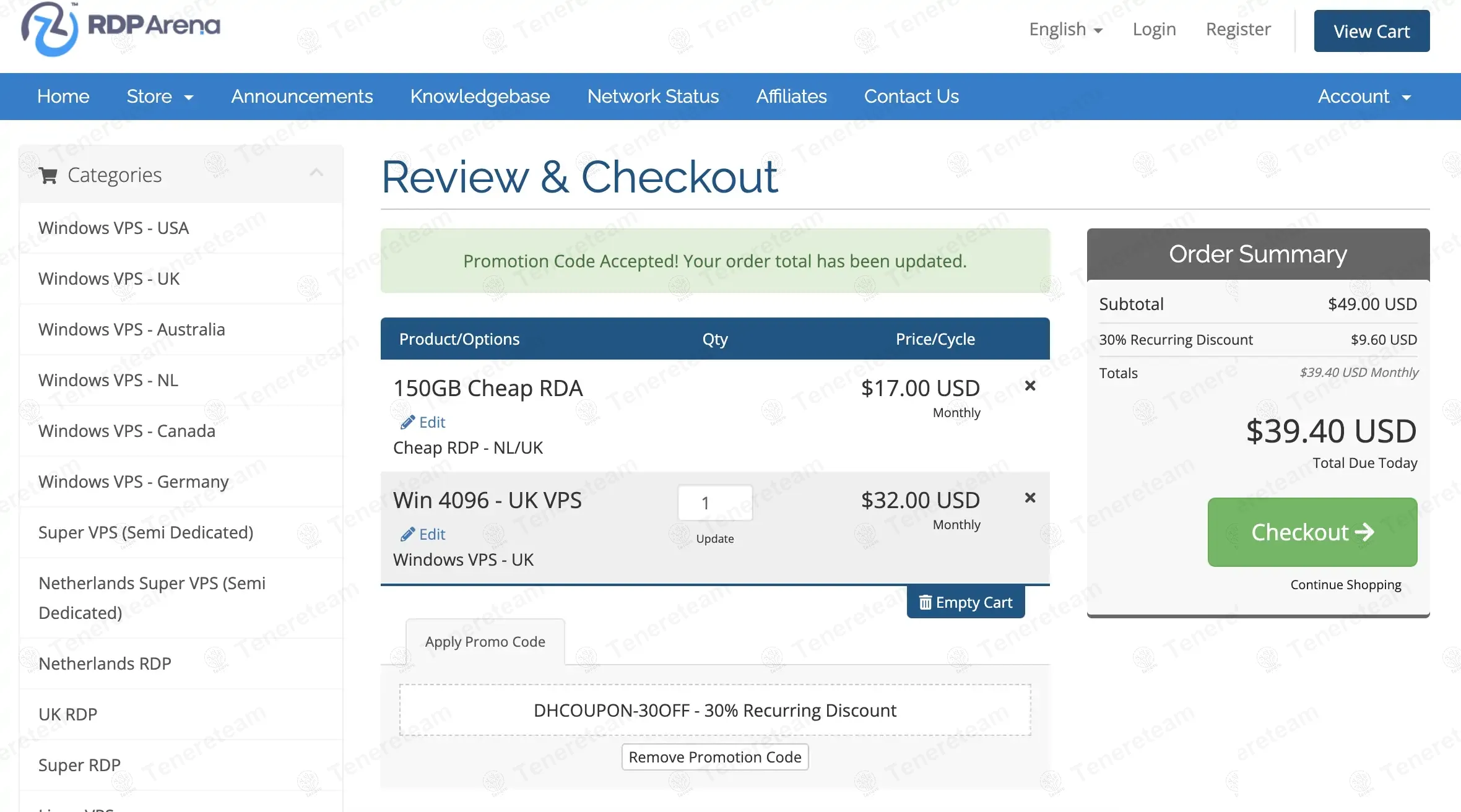
Task: Click Remove Promotion Code button
Action: tap(714, 757)
